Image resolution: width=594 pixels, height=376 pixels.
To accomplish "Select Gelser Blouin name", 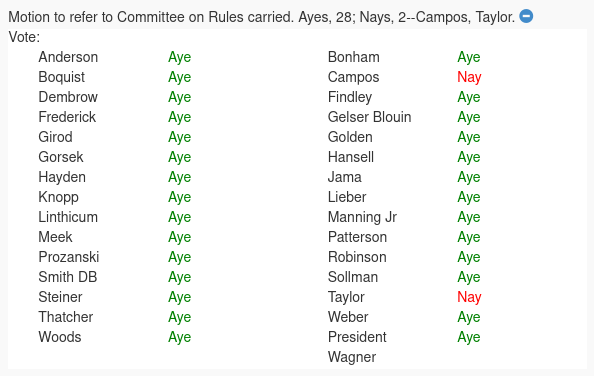I will [x=369, y=117].
